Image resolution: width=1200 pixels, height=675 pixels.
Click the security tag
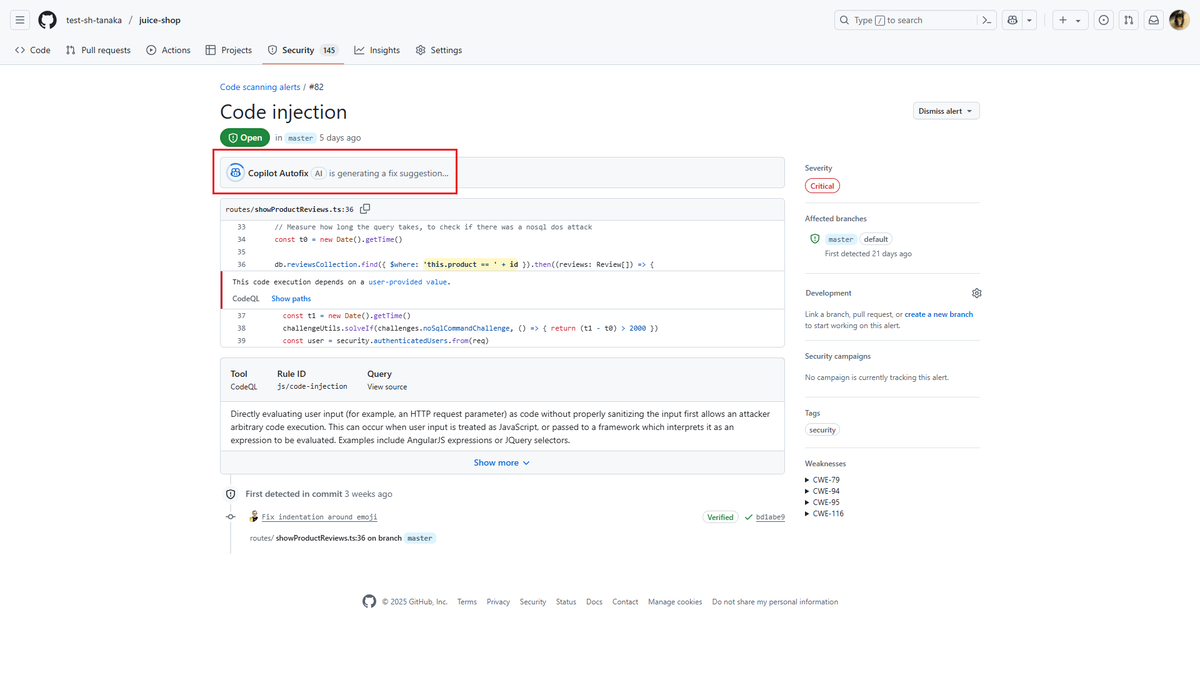(x=822, y=430)
